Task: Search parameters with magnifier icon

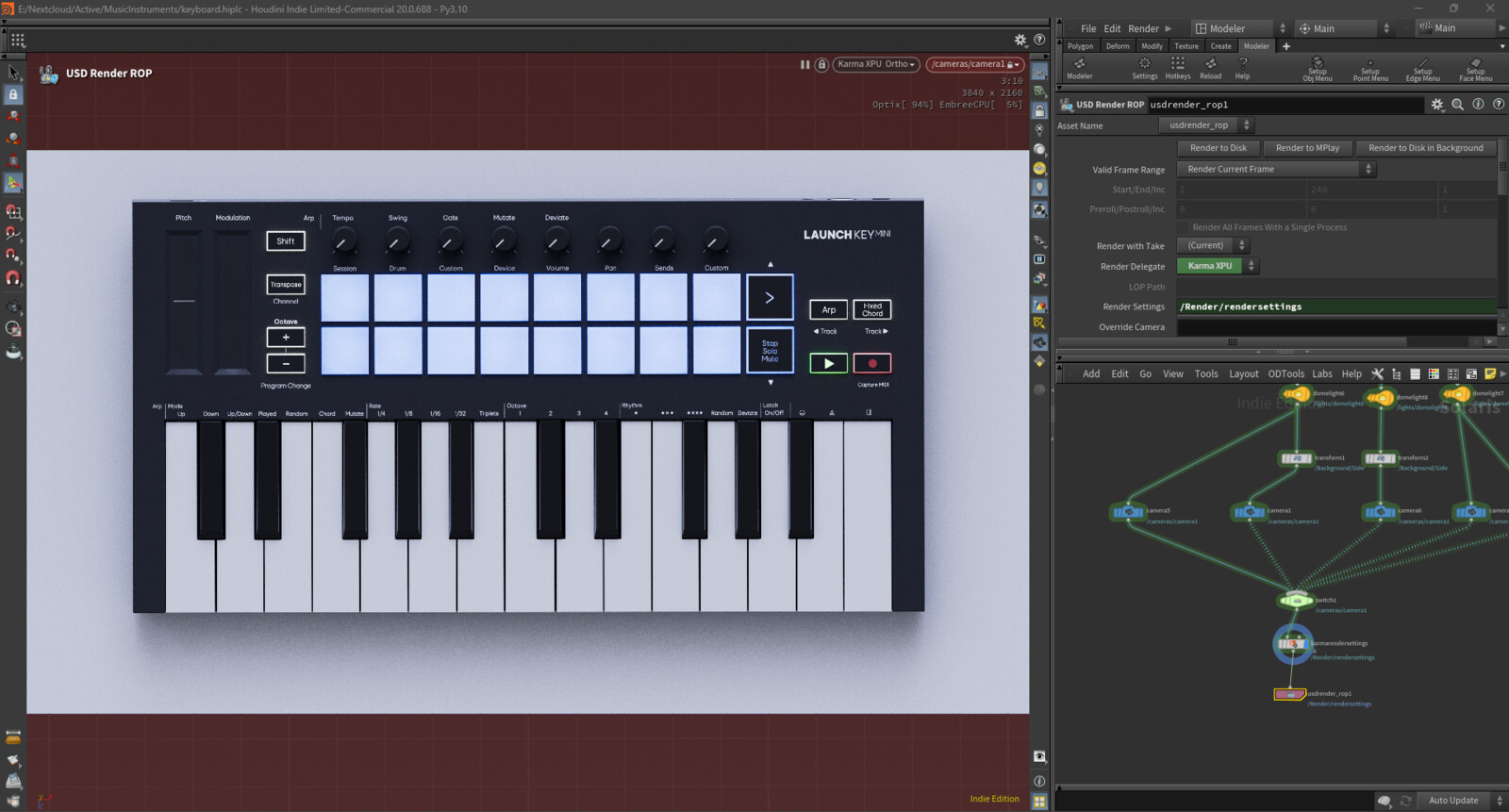Action: click(x=1458, y=105)
